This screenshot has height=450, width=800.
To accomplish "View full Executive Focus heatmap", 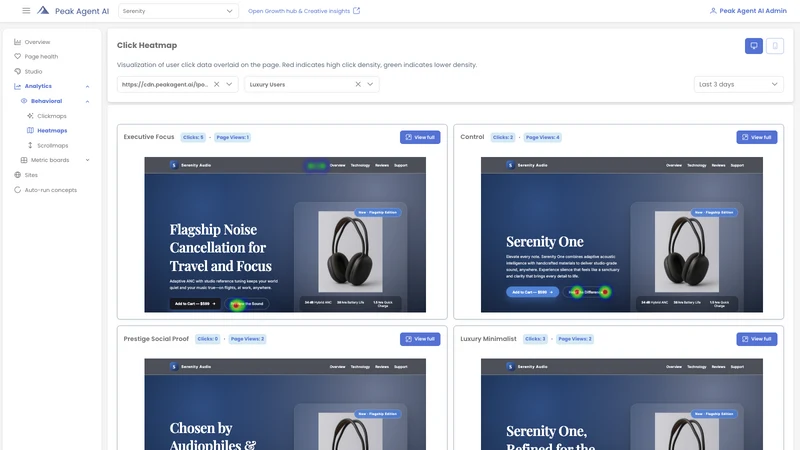I will pos(420,137).
